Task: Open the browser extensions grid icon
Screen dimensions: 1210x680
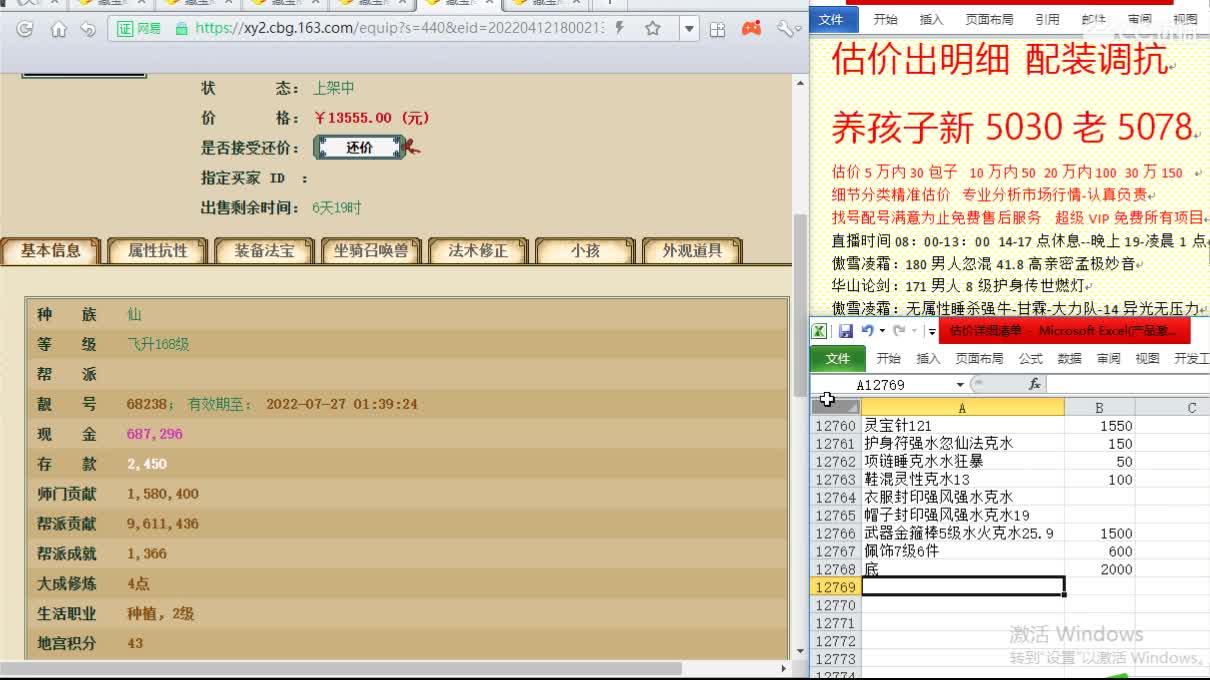Action: (x=717, y=29)
